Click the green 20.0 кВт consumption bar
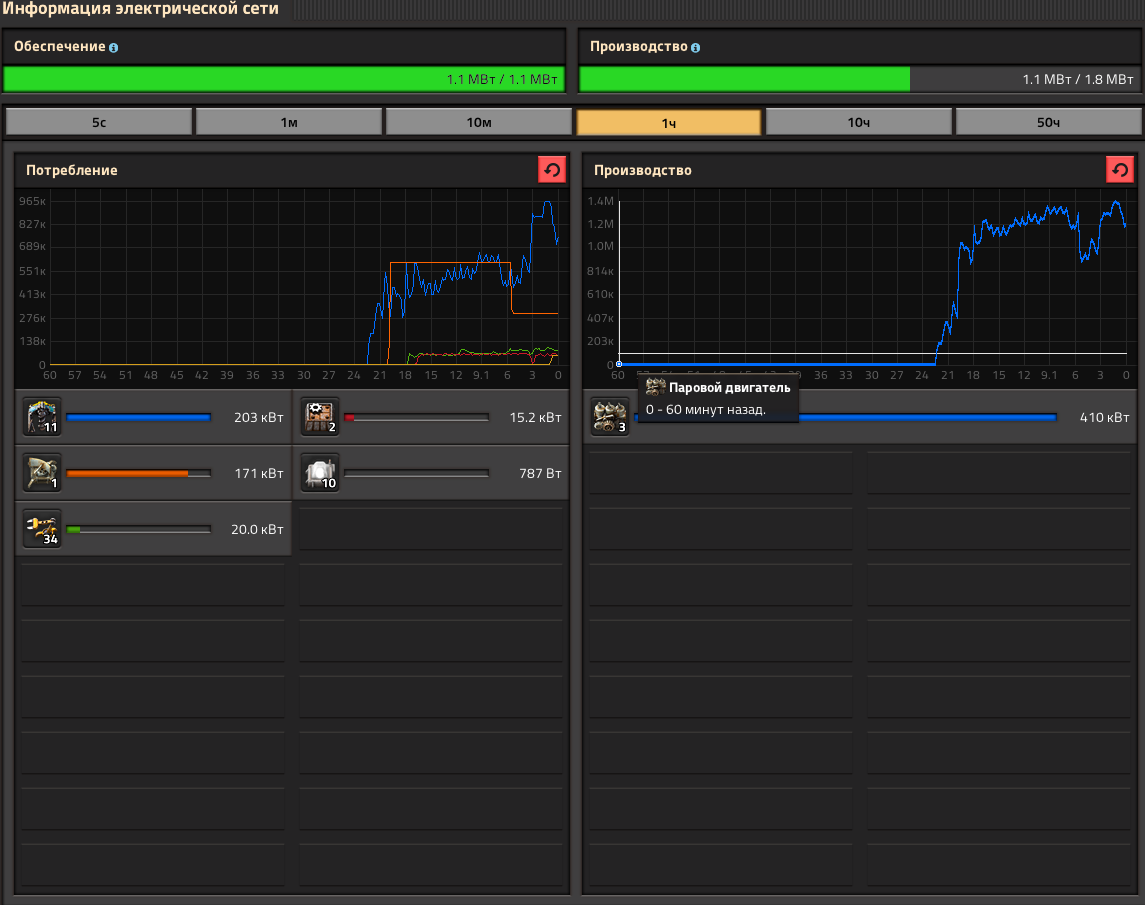The width and height of the screenshot is (1145, 905). tap(139, 530)
